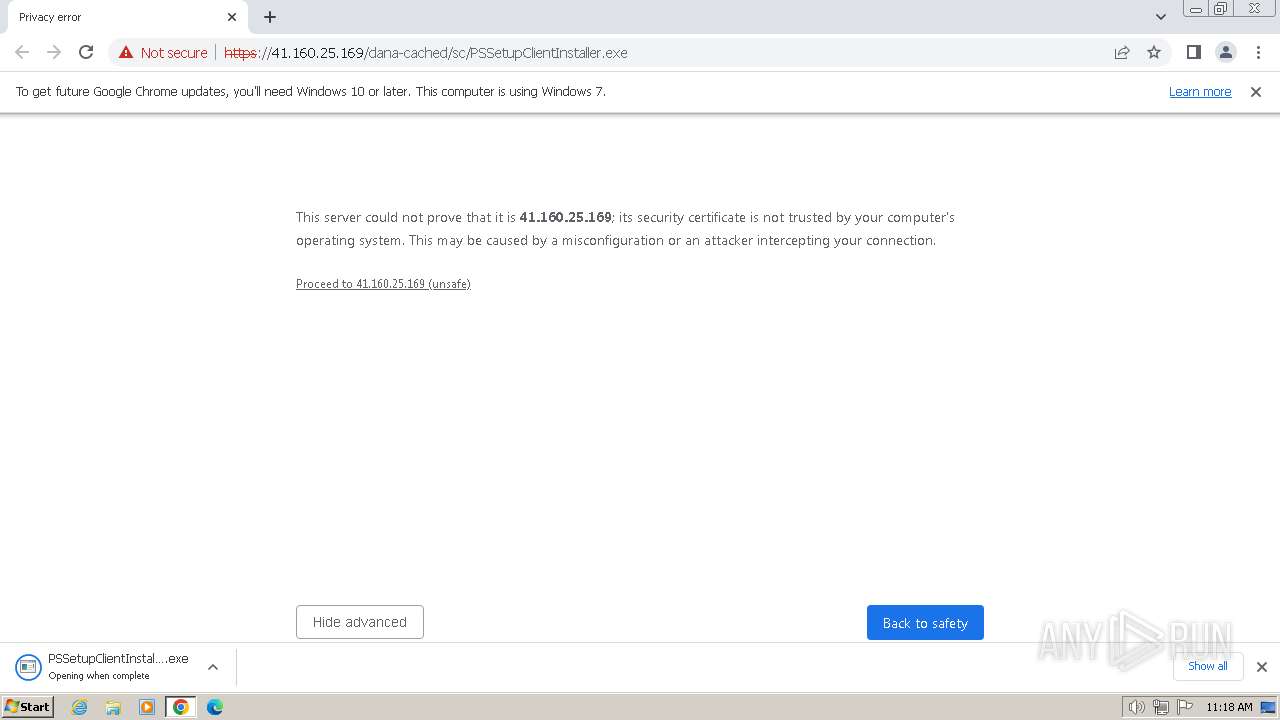The image size is (1280, 720).
Task: Expand the download item options chevron
Action: tap(213, 667)
